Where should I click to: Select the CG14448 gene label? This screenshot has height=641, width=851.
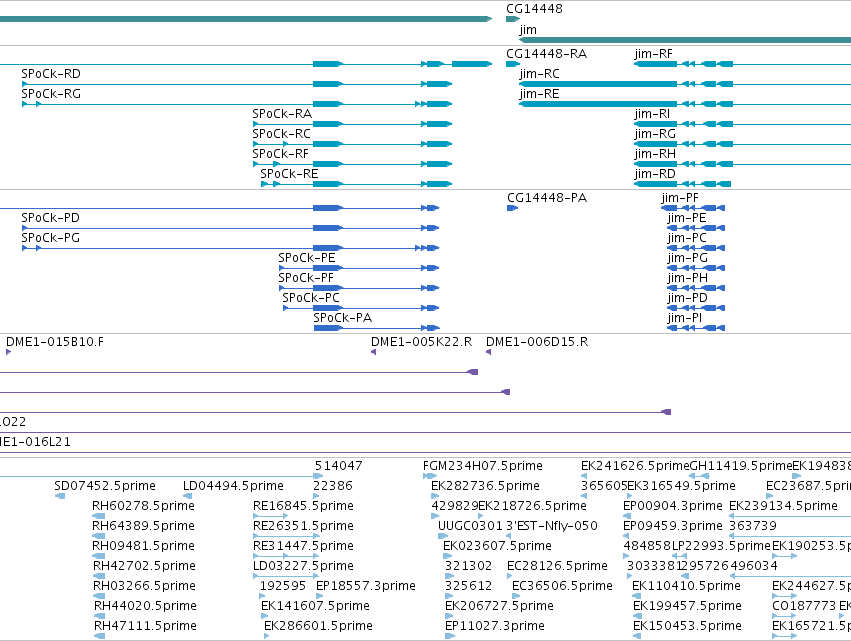(534, 9)
